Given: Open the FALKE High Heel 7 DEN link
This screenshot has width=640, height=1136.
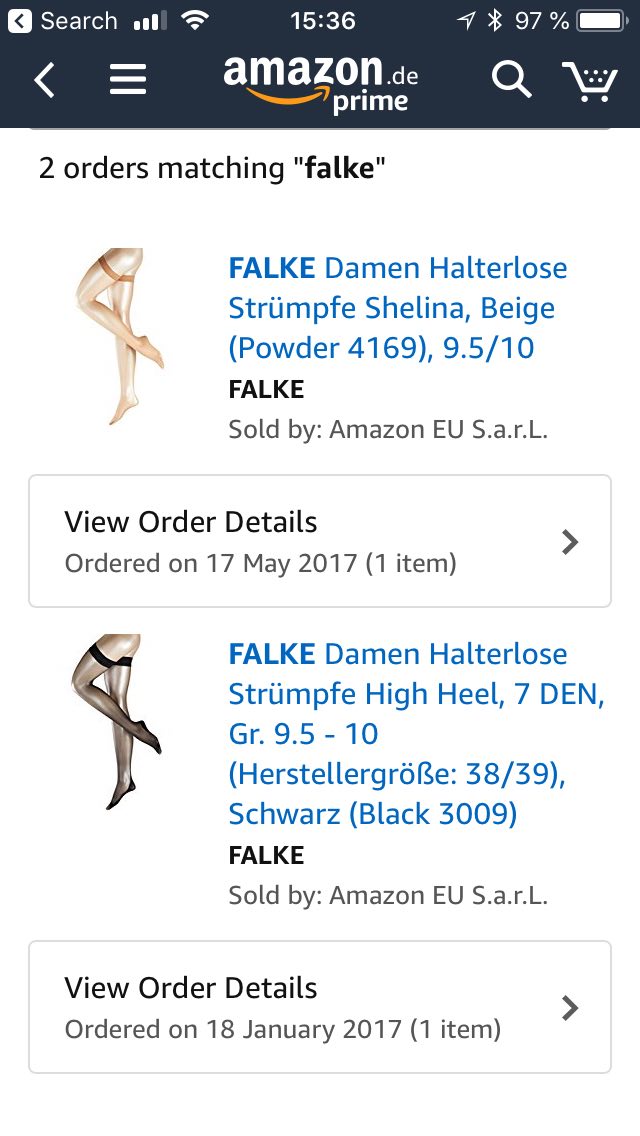Looking at the screenshot, I should 417,734.
